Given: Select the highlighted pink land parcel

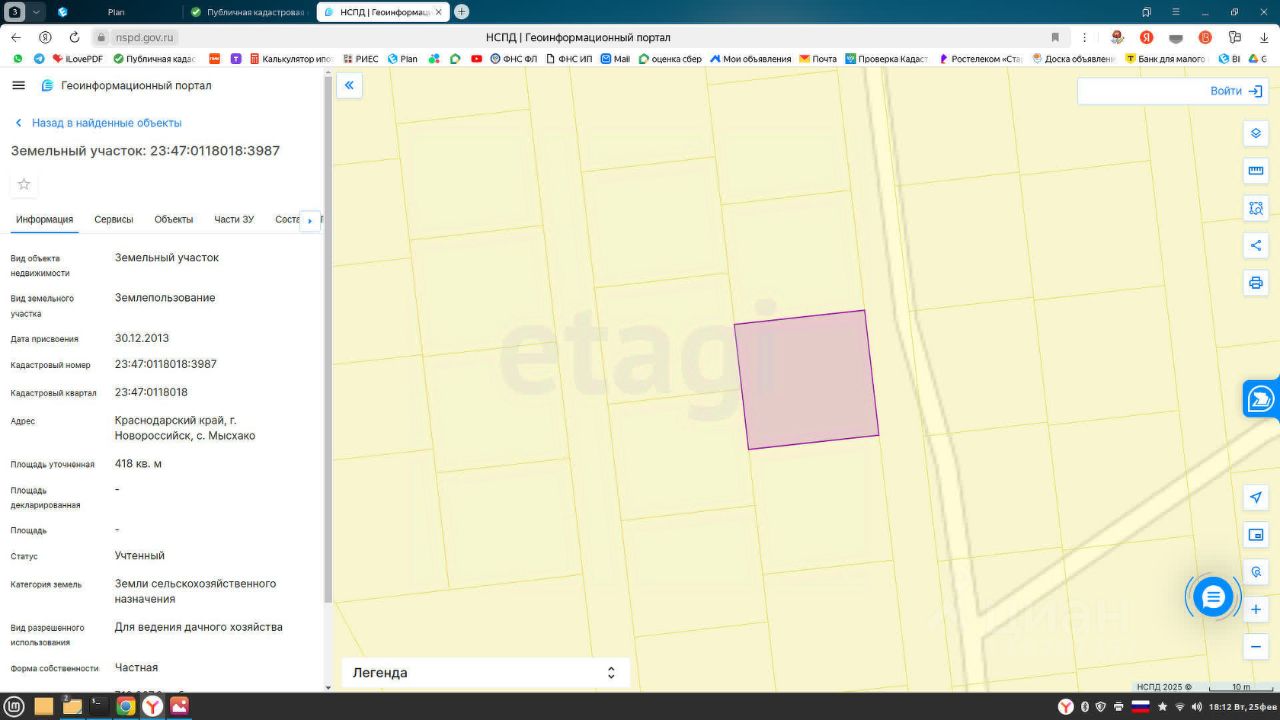Looking at the screenshot, I should 806,379.
